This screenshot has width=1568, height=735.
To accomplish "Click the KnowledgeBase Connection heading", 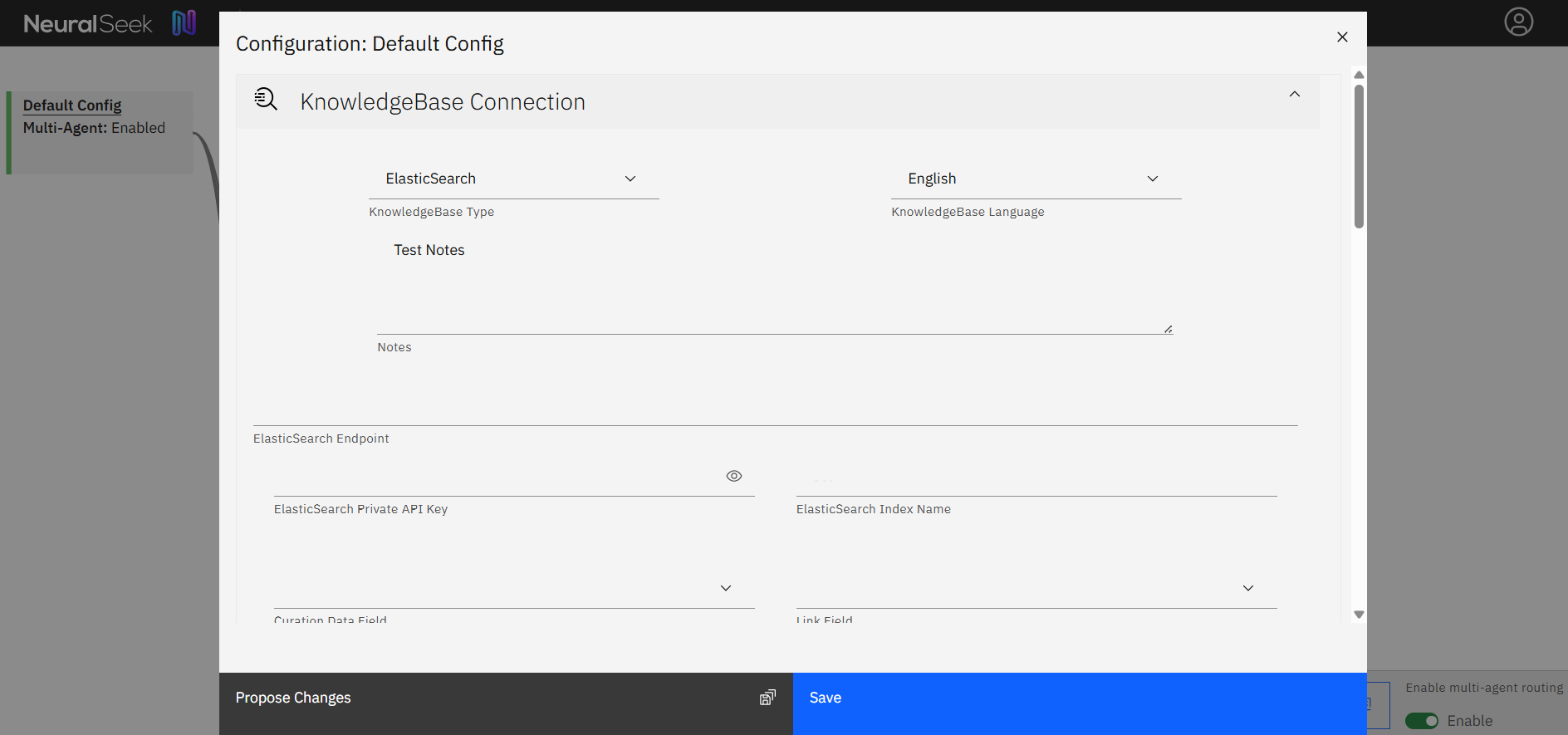I will pyautogui.click(x=443, y=101).
